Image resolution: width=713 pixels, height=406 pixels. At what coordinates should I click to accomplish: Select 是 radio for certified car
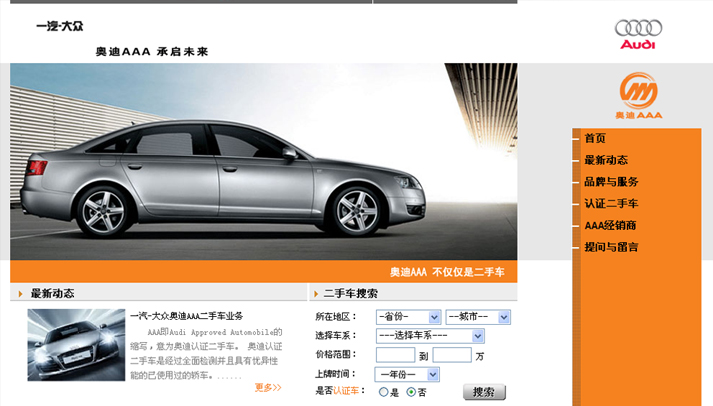tap(383, 392)
